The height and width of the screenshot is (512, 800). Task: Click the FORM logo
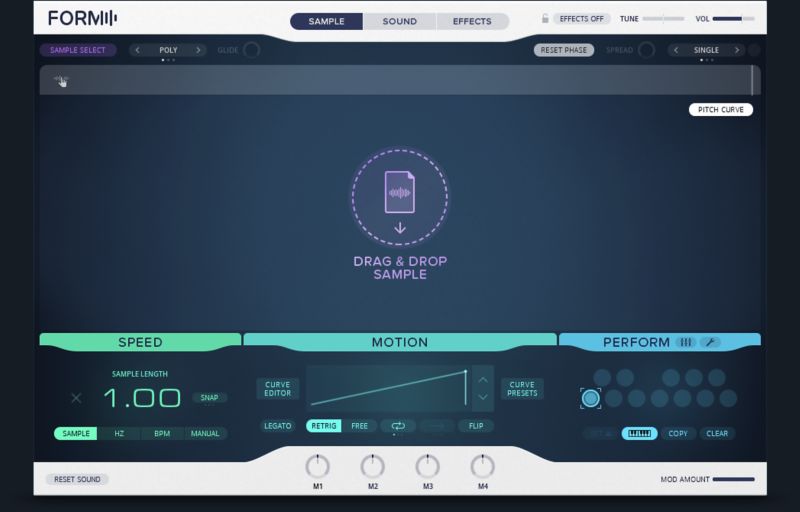coord(82,19)
